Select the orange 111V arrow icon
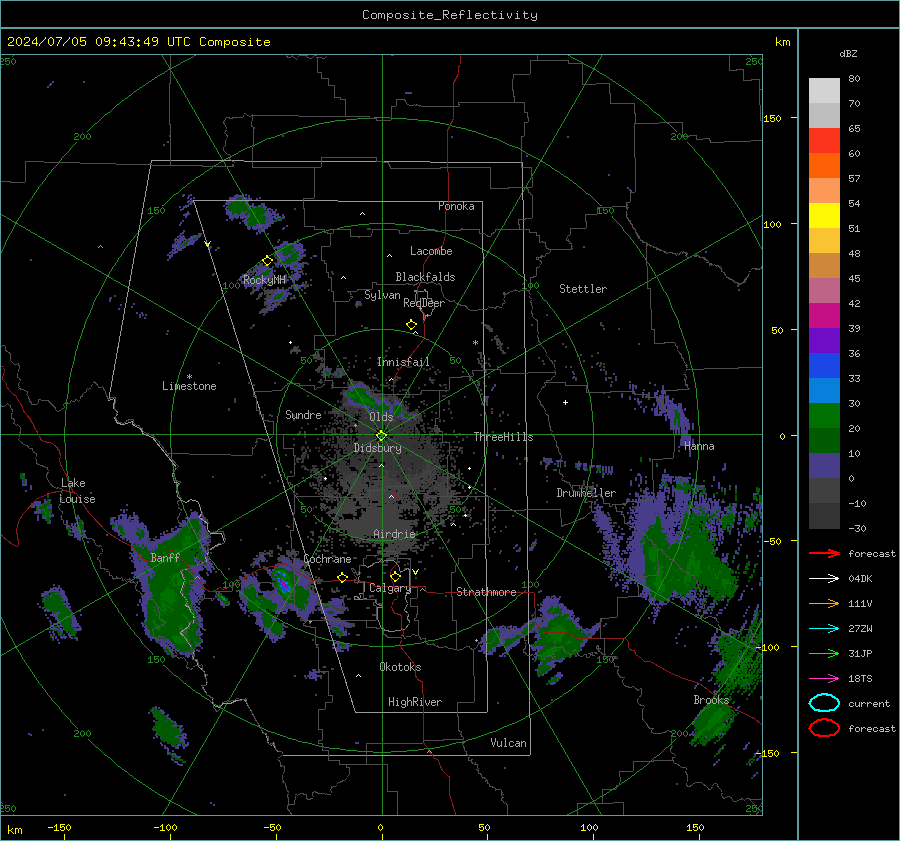Screen dimensions: 900x841 (x=824, y=603)
